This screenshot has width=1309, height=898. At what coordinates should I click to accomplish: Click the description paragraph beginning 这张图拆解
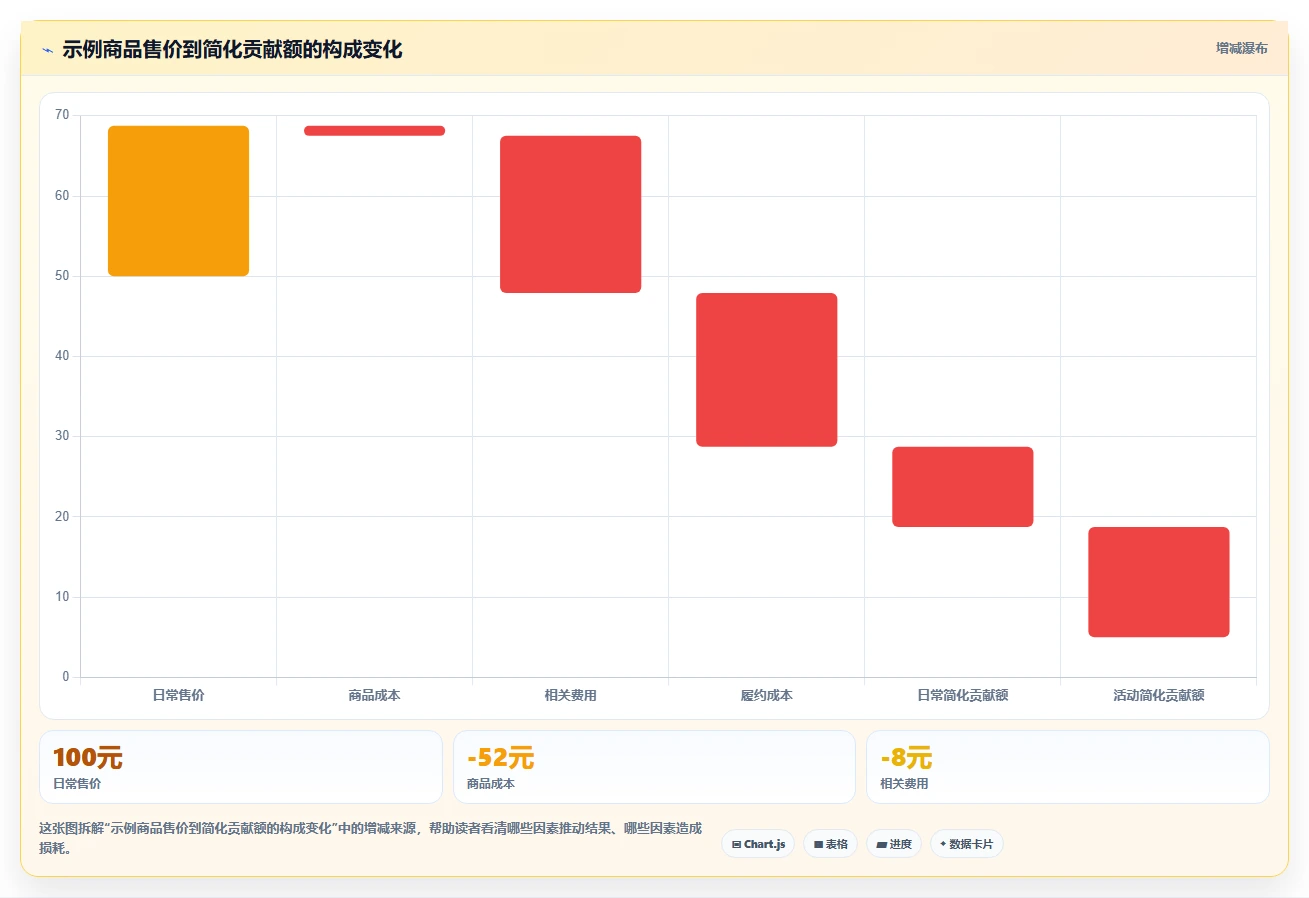(x=370, y=838)
